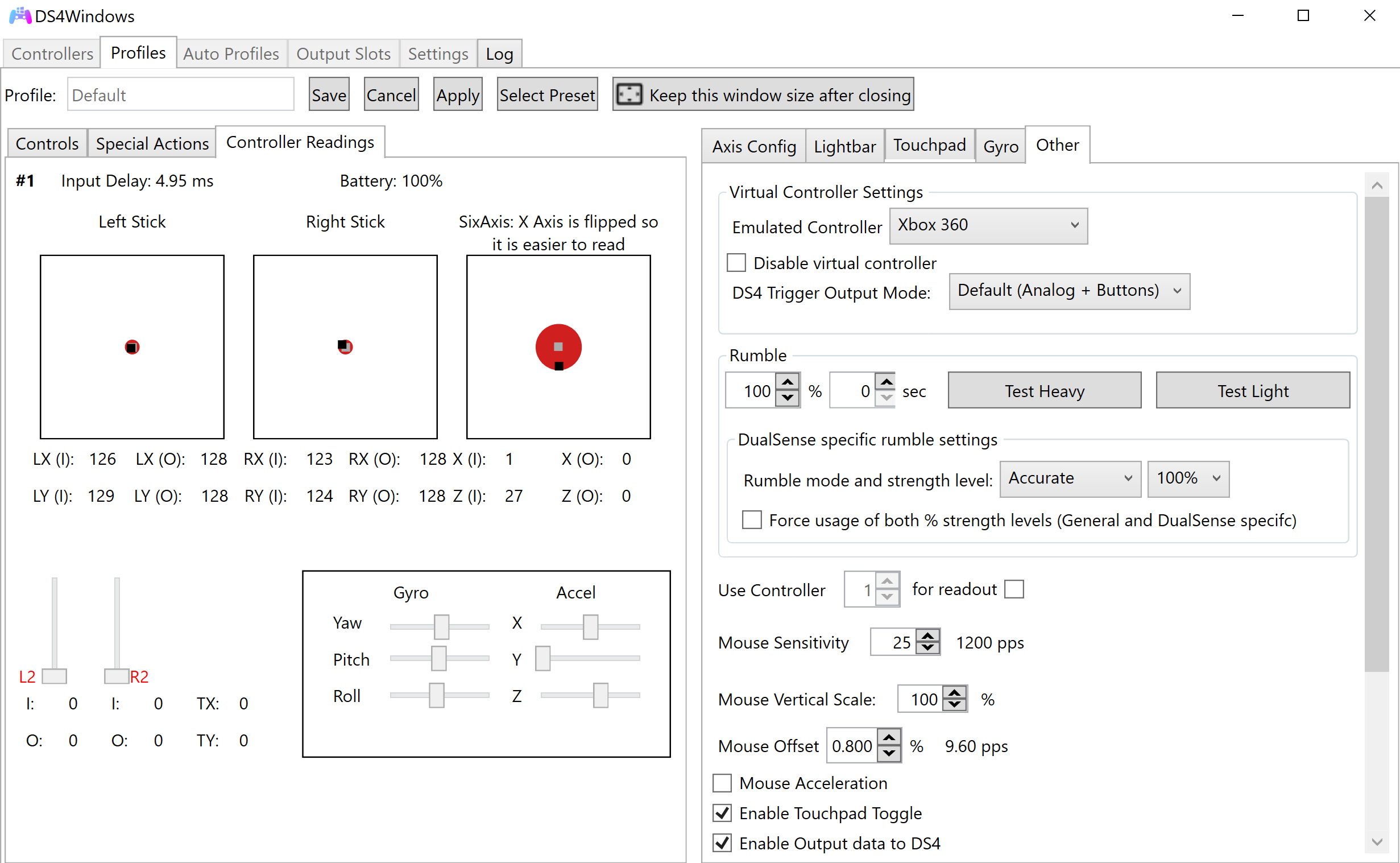Screen dimensions: 1400x863
Task: Click the DS4Windows controller app icon
Action: tap(20, 15)
